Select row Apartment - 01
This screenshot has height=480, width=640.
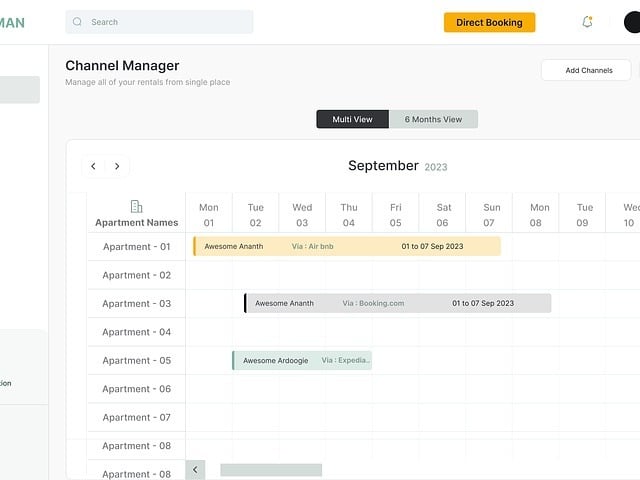click(136, 247)
